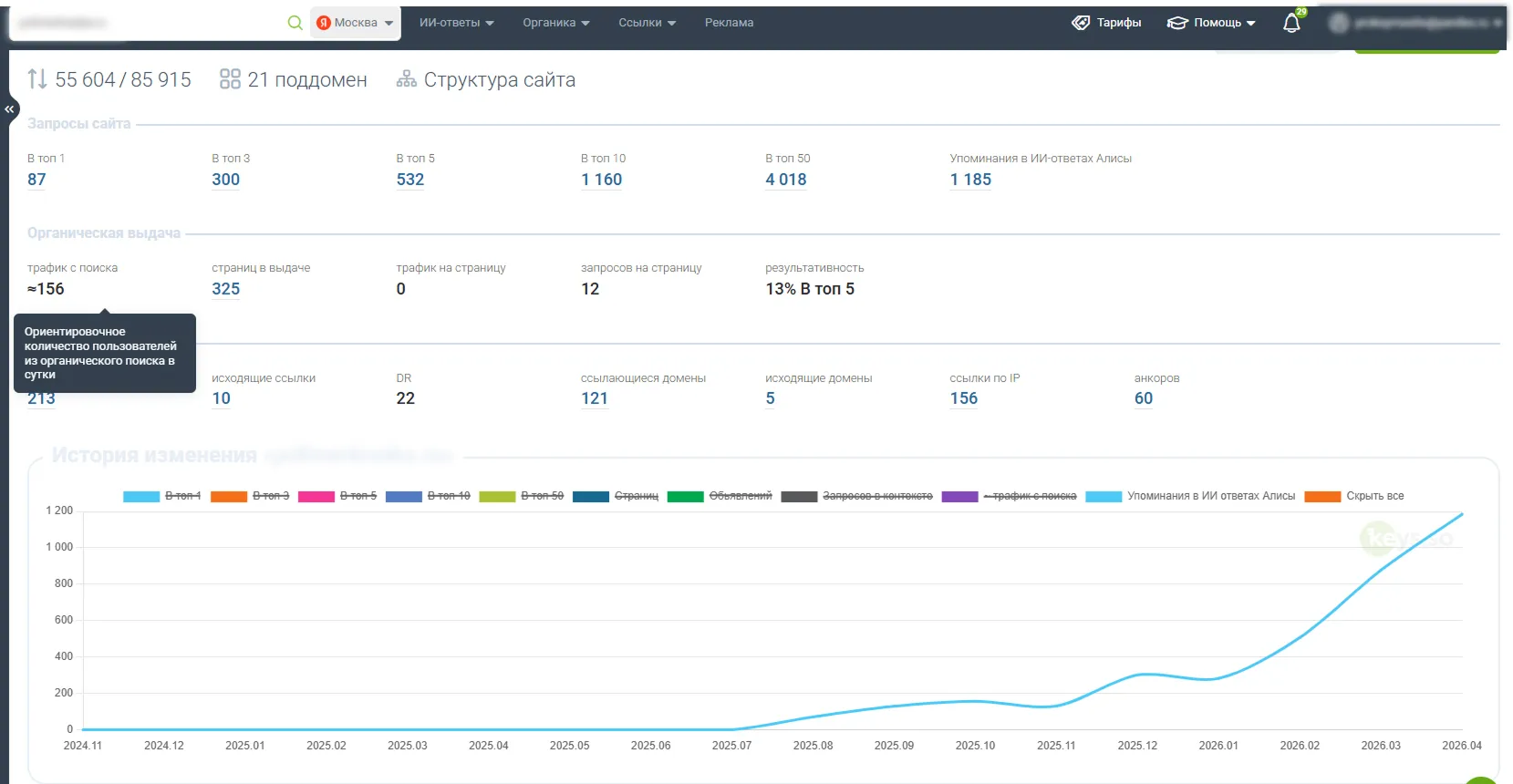
Task: Collapse the sidebar with double-chevron icon
Action: pos(9,108)
